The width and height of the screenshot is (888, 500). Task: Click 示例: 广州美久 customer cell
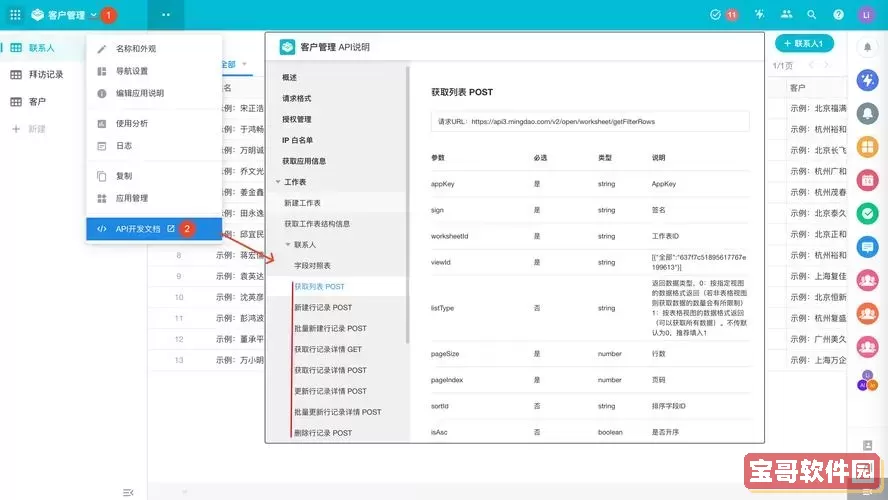pyautogui.click(x=818, y=340)
